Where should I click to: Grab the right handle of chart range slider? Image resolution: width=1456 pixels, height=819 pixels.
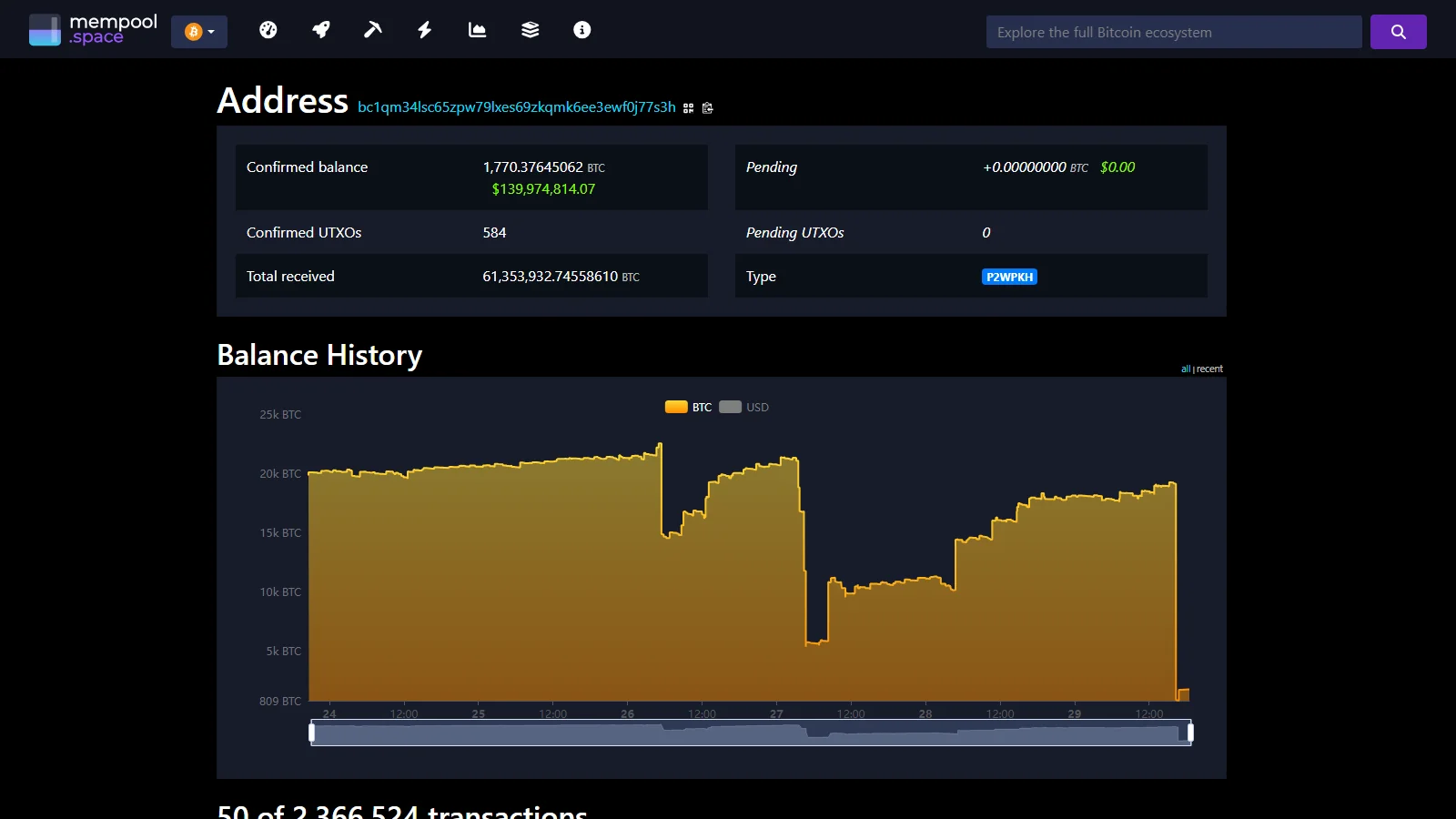point(1190,733)
